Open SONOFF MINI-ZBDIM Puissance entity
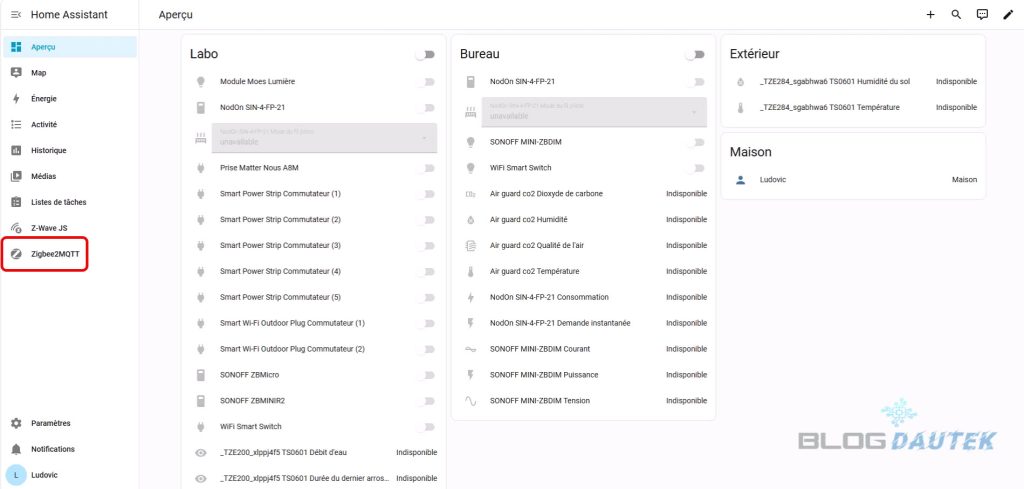The height and width of the screenshot is (489, 1024). [544, 375]
